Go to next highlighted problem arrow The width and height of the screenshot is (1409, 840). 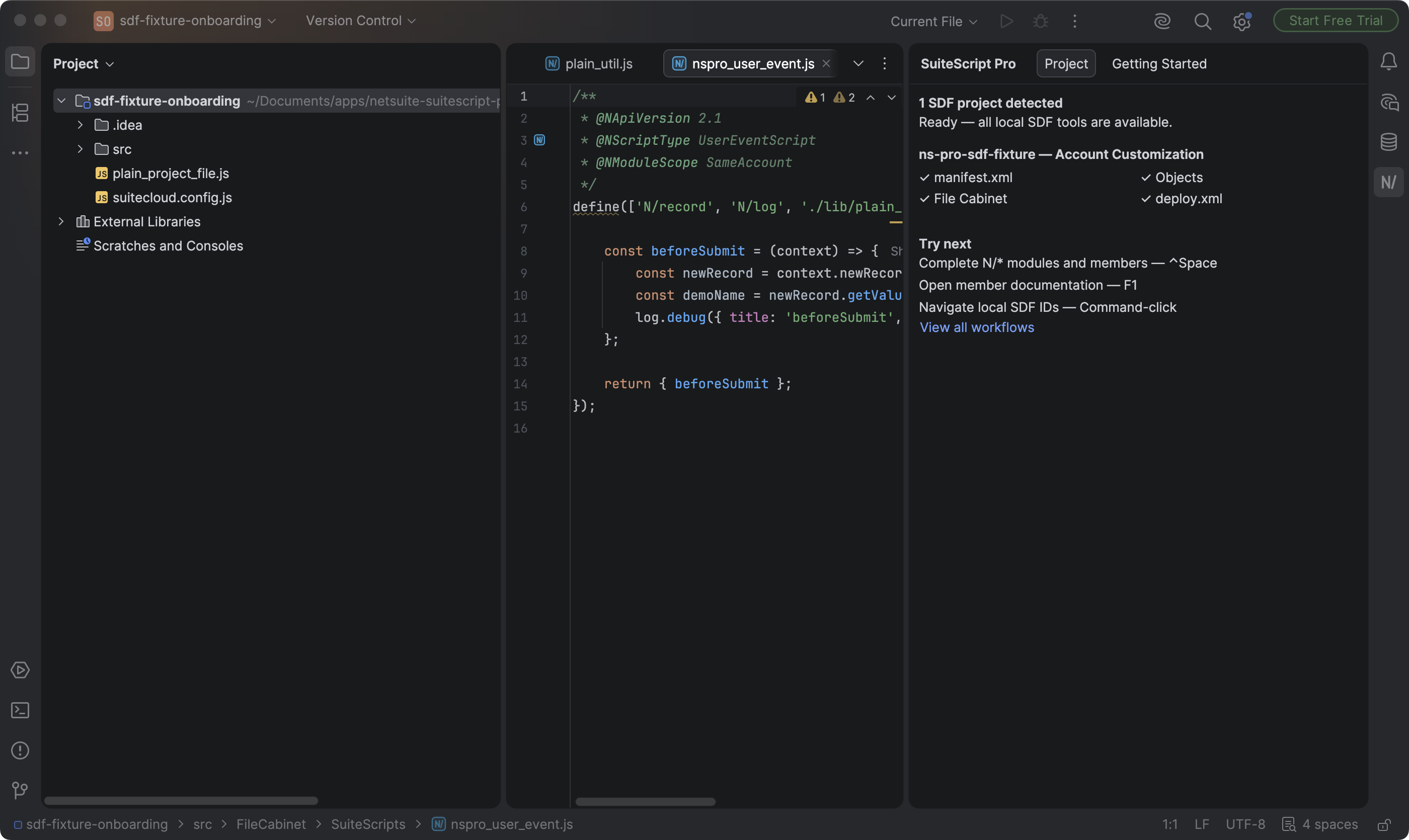[892, 98]
